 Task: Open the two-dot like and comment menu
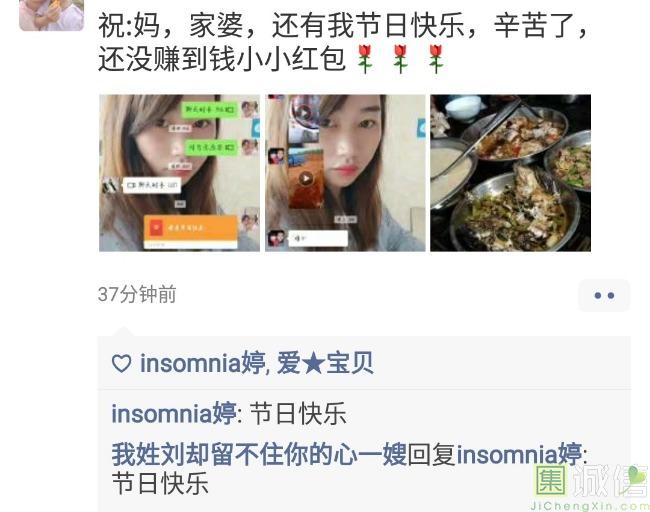[604, 295]
